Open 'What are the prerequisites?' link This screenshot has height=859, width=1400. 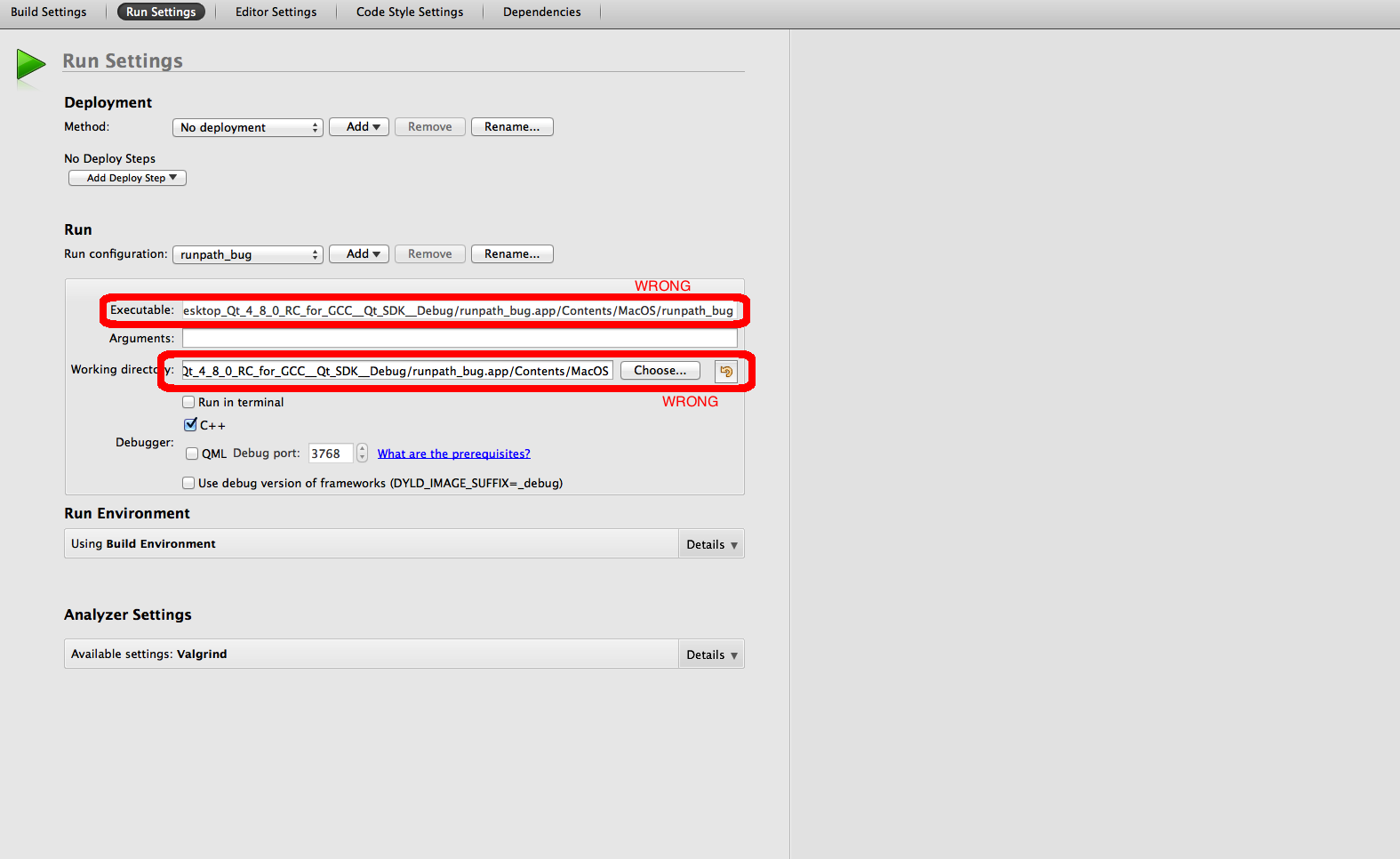point(453,454)
